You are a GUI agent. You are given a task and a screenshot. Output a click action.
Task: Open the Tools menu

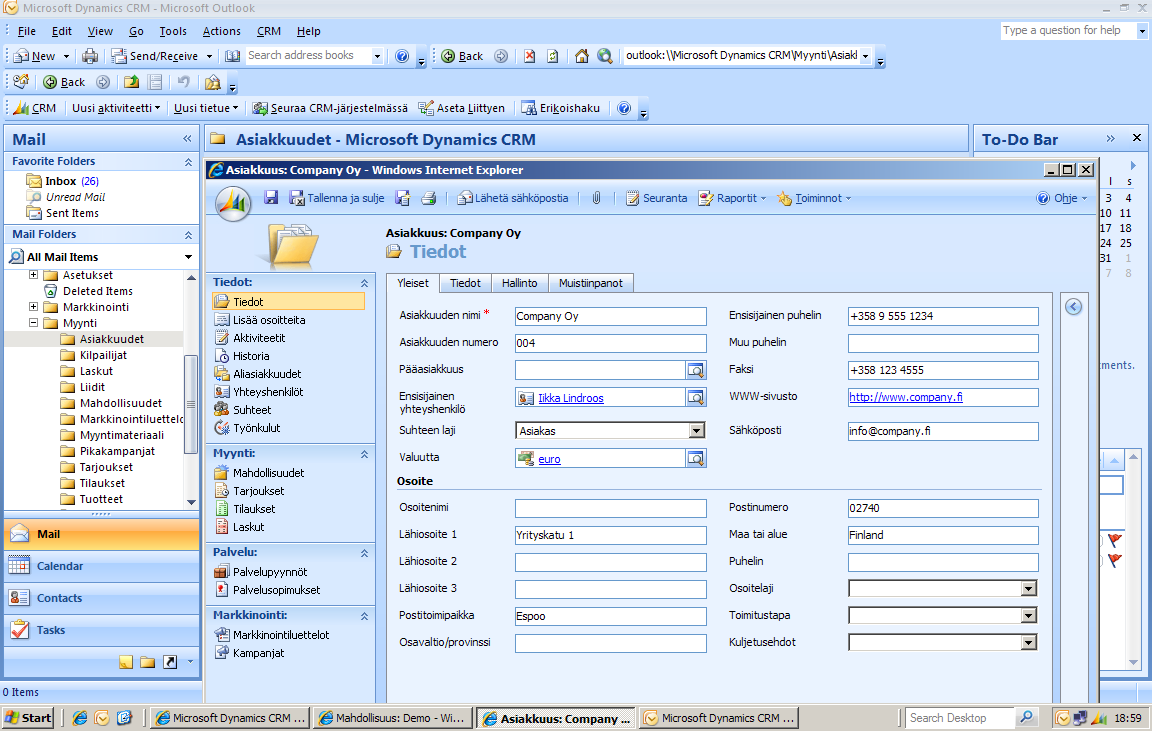[x=173, y=31]
